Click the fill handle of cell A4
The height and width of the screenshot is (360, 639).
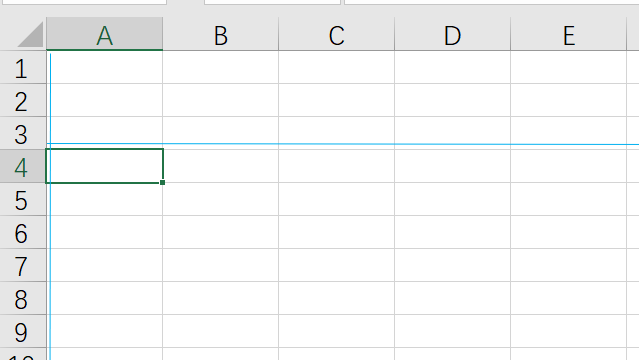[163, 183]
